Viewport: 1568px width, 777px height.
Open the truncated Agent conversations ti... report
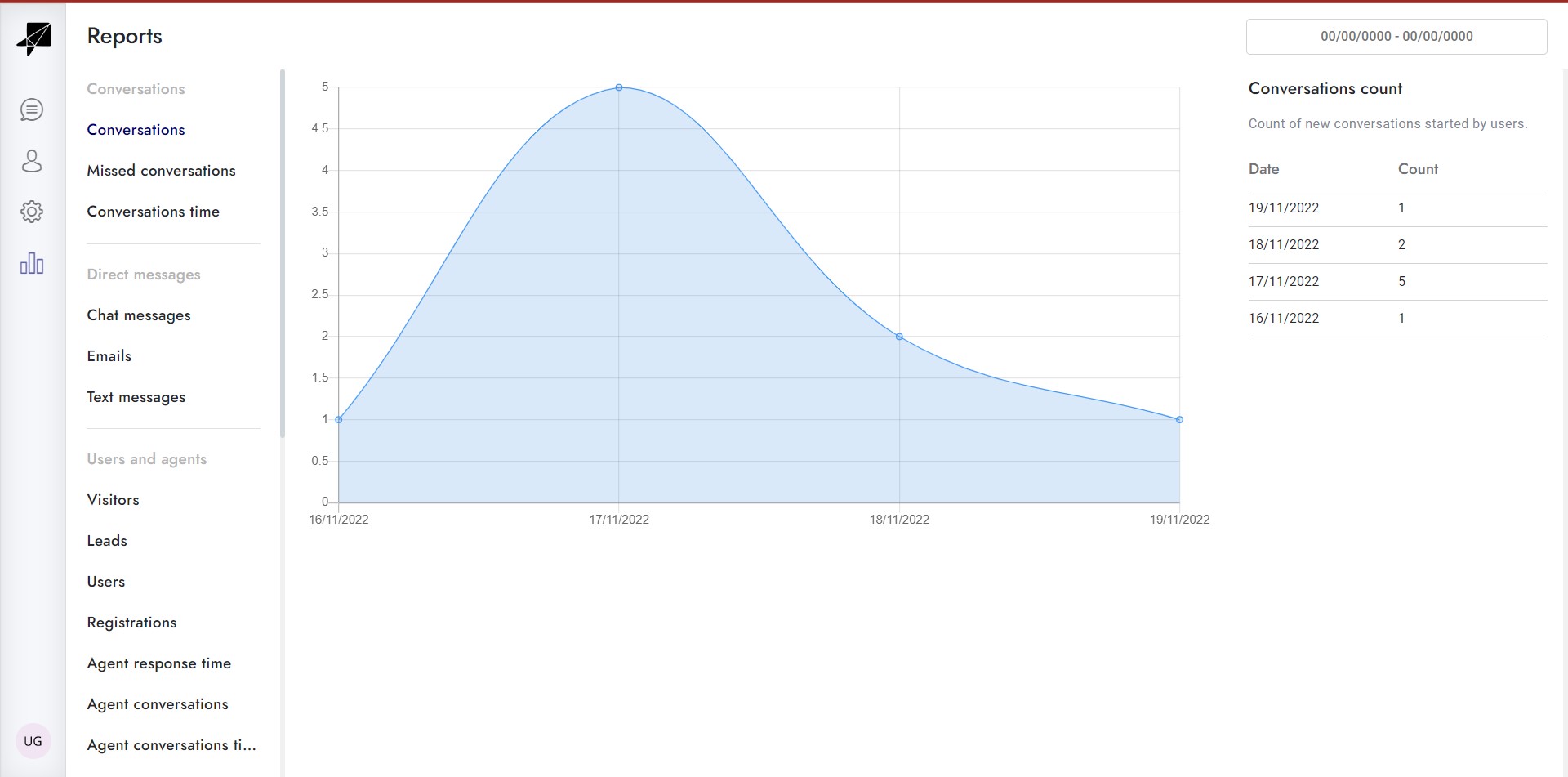(171, 745)
